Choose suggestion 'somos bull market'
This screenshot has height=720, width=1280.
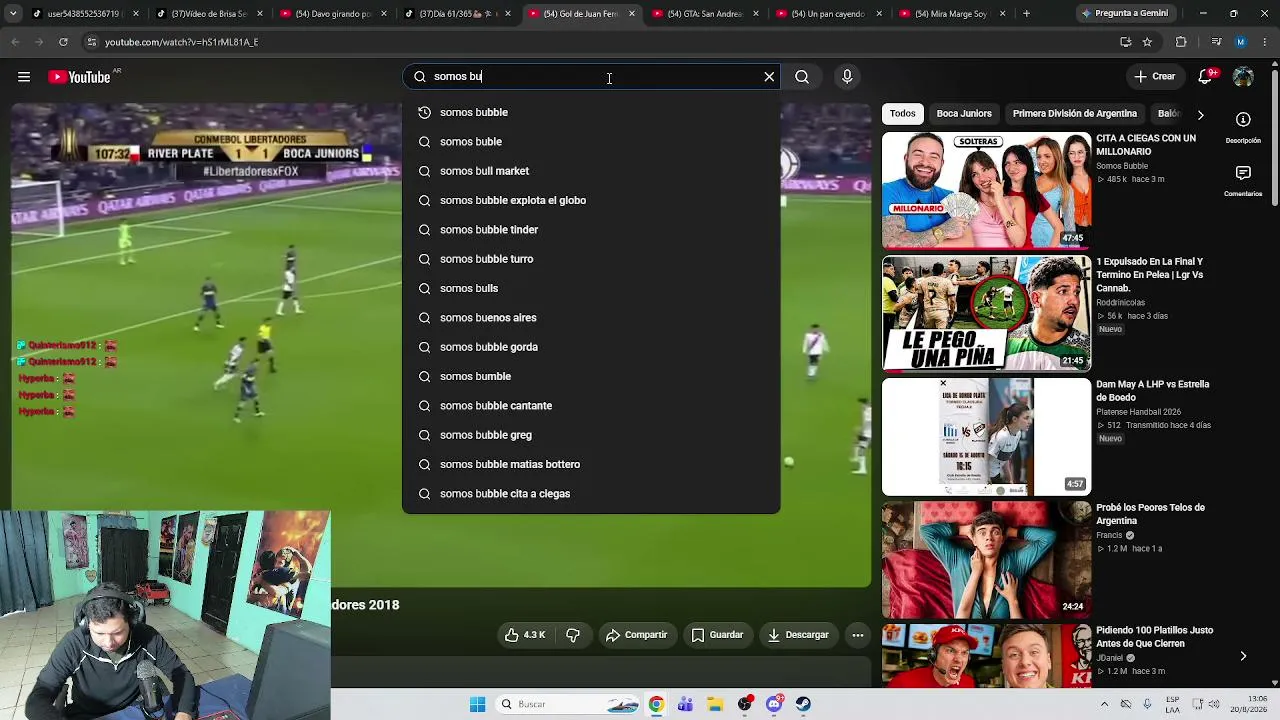click(x=591, y=171)
